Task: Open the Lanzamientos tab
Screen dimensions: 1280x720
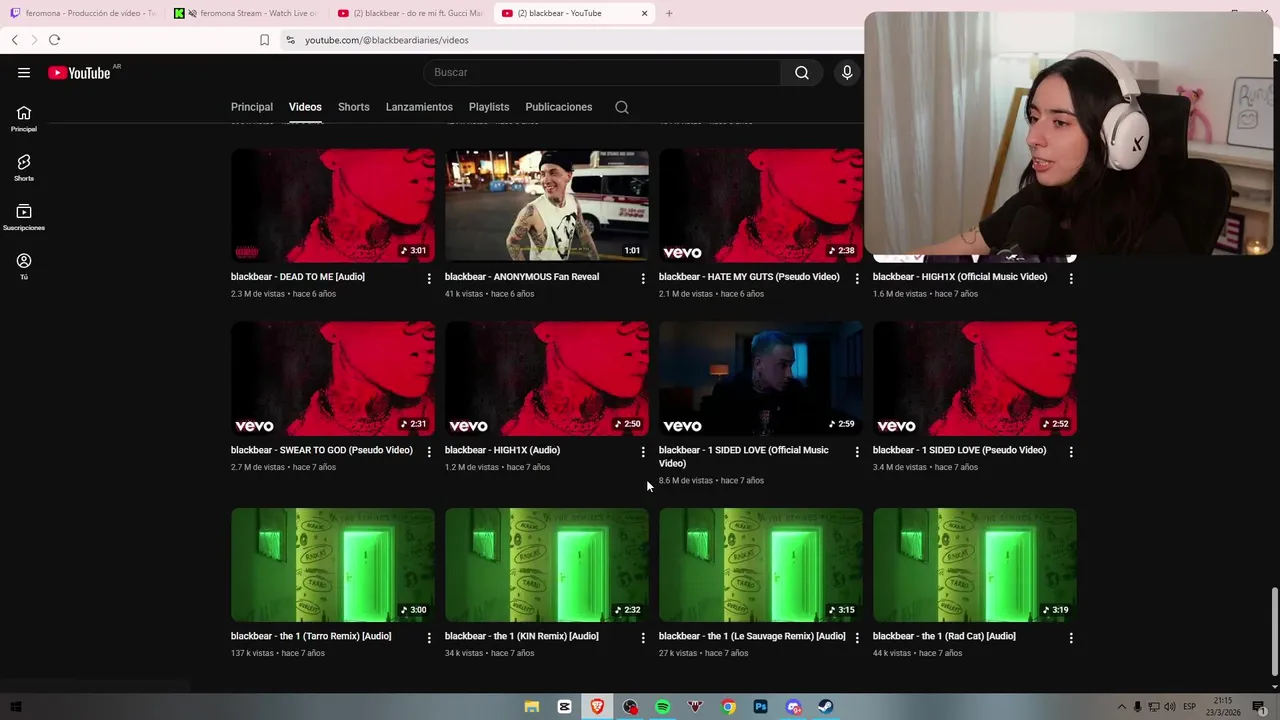Action: pos(419,107)
